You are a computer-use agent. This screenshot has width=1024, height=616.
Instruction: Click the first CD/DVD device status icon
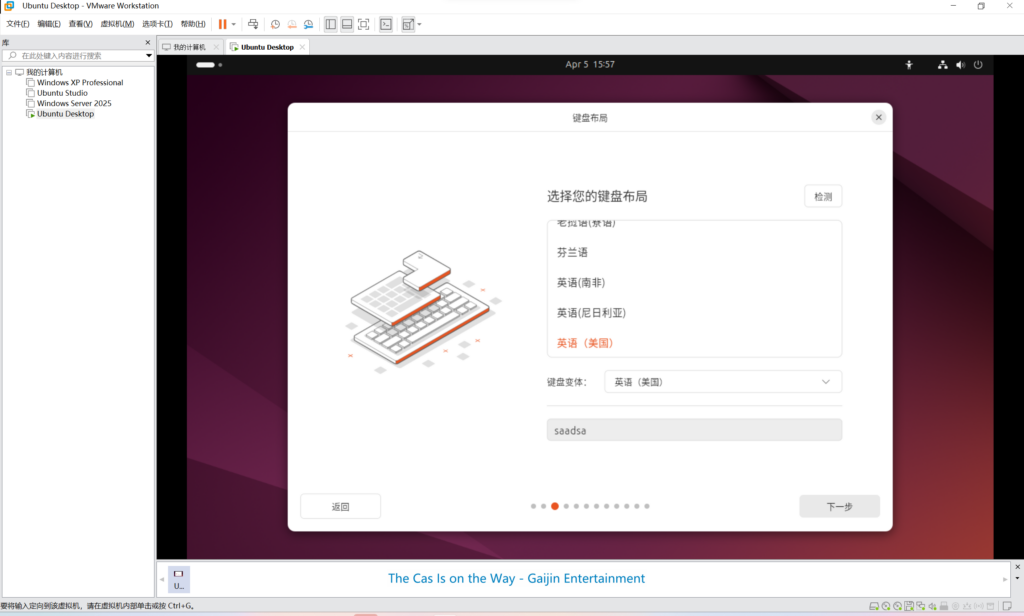pos(886,606)
